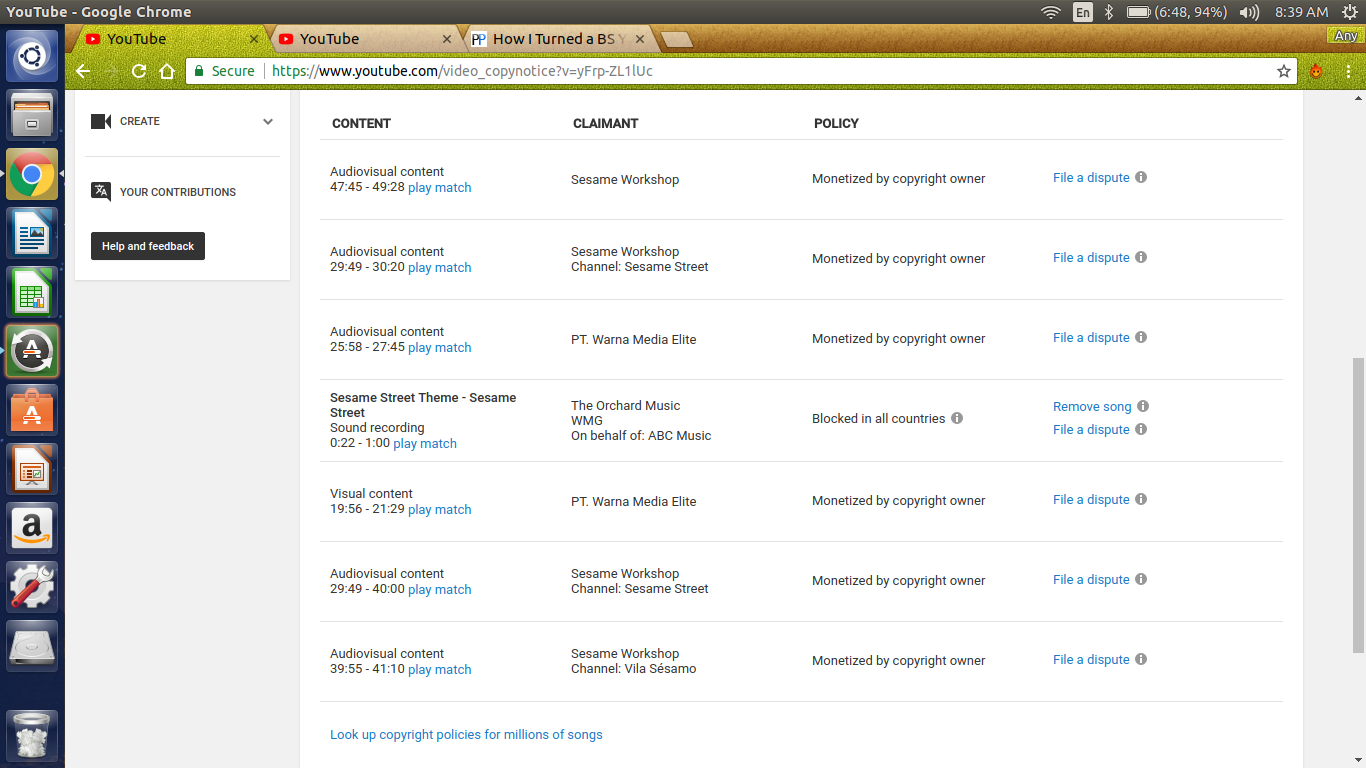The width and height of the screenshot is (1366, 768).
Task: Click info icon next to Blocked in all countries
Action: point(957,418)
